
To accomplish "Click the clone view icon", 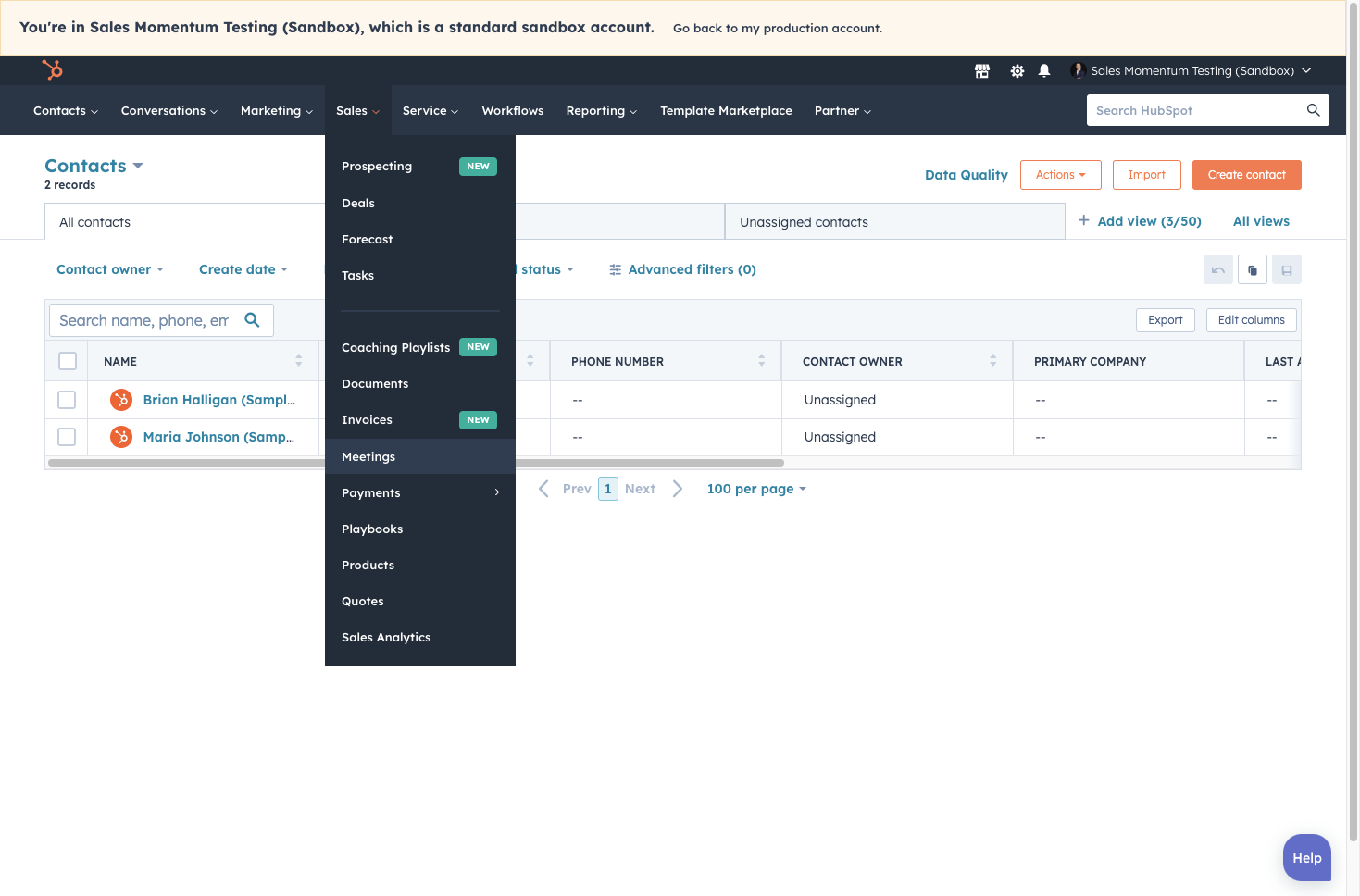I will coord(1253,269).
